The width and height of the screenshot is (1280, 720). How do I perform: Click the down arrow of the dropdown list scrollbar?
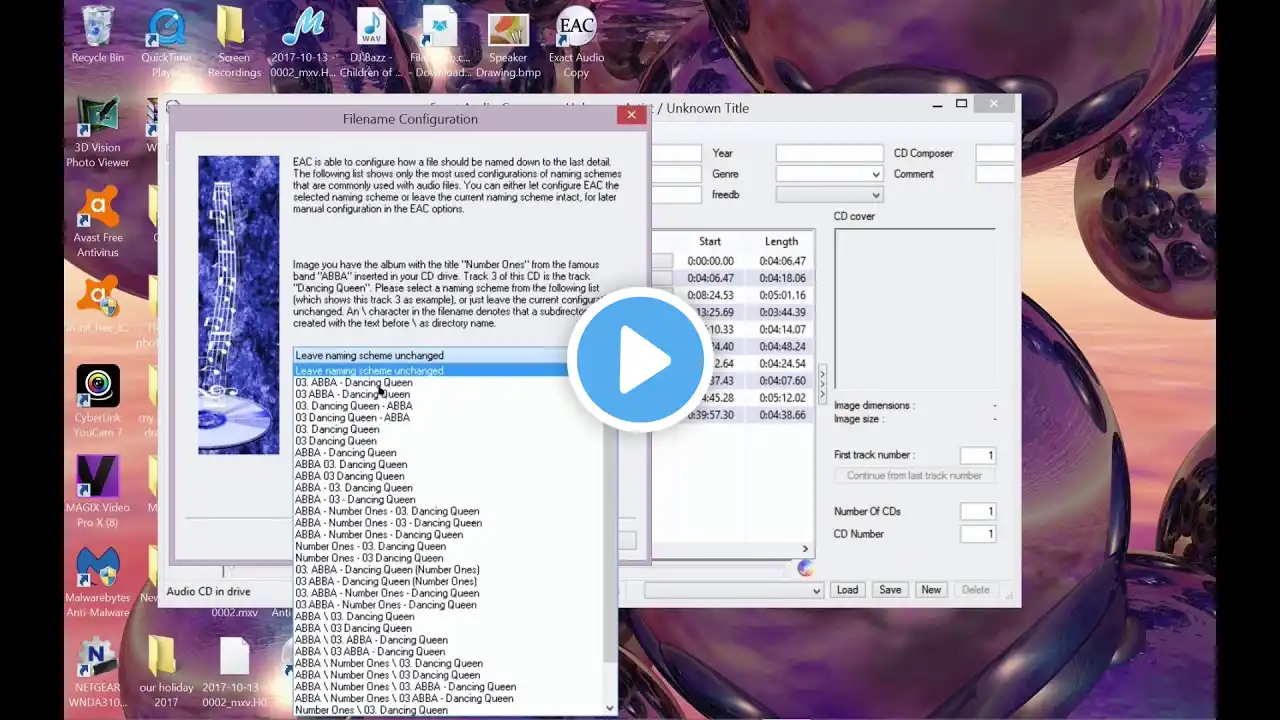pos(610,708)
